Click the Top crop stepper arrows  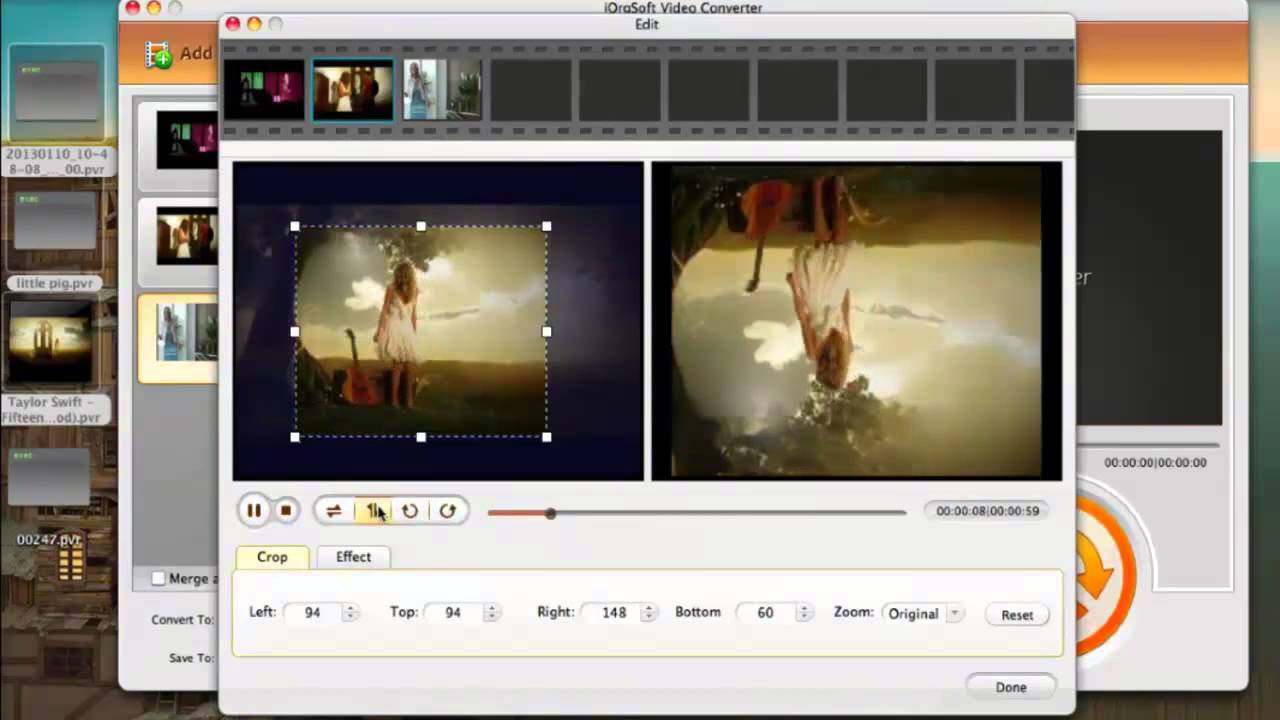[x=490, y=613]
